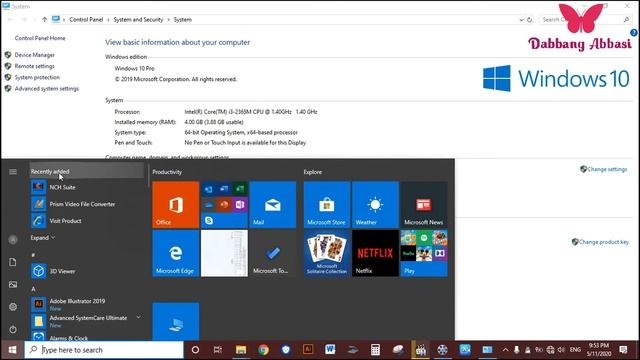
Task: Show hidden system tray icons
Action: pyautogui.click(x=505, y=350)
